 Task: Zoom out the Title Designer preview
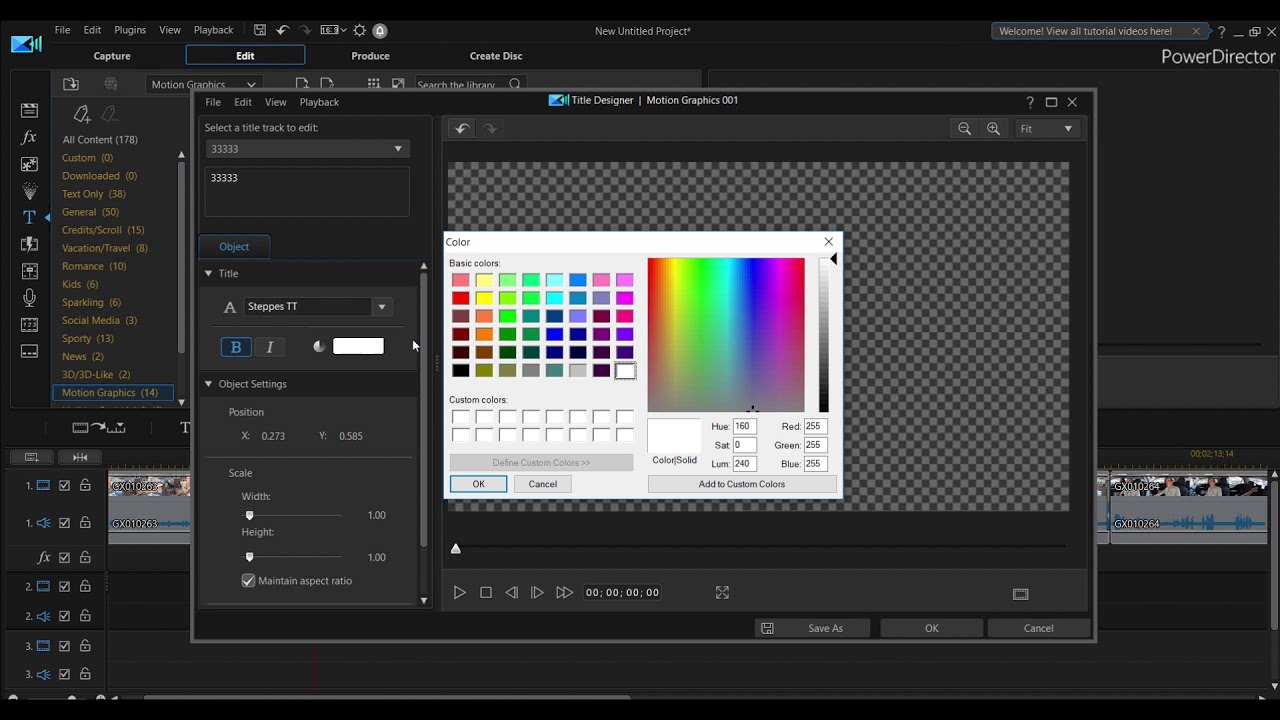click(x=964, y=128)
